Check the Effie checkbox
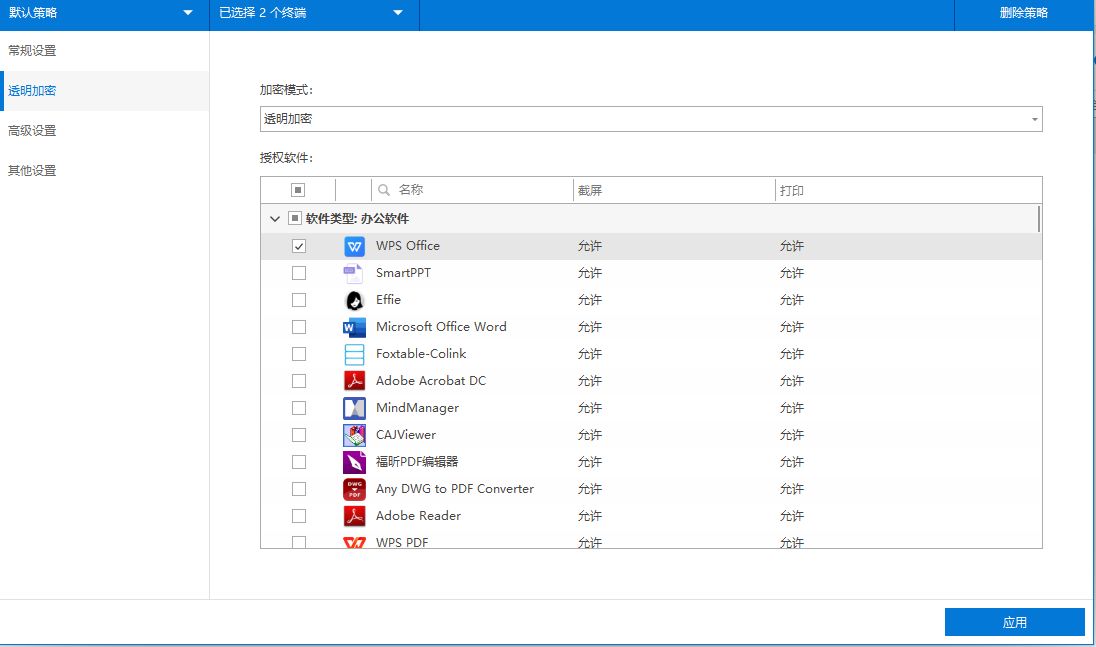The width and height of the screenshot is (1096, 647). pos(298,300)
